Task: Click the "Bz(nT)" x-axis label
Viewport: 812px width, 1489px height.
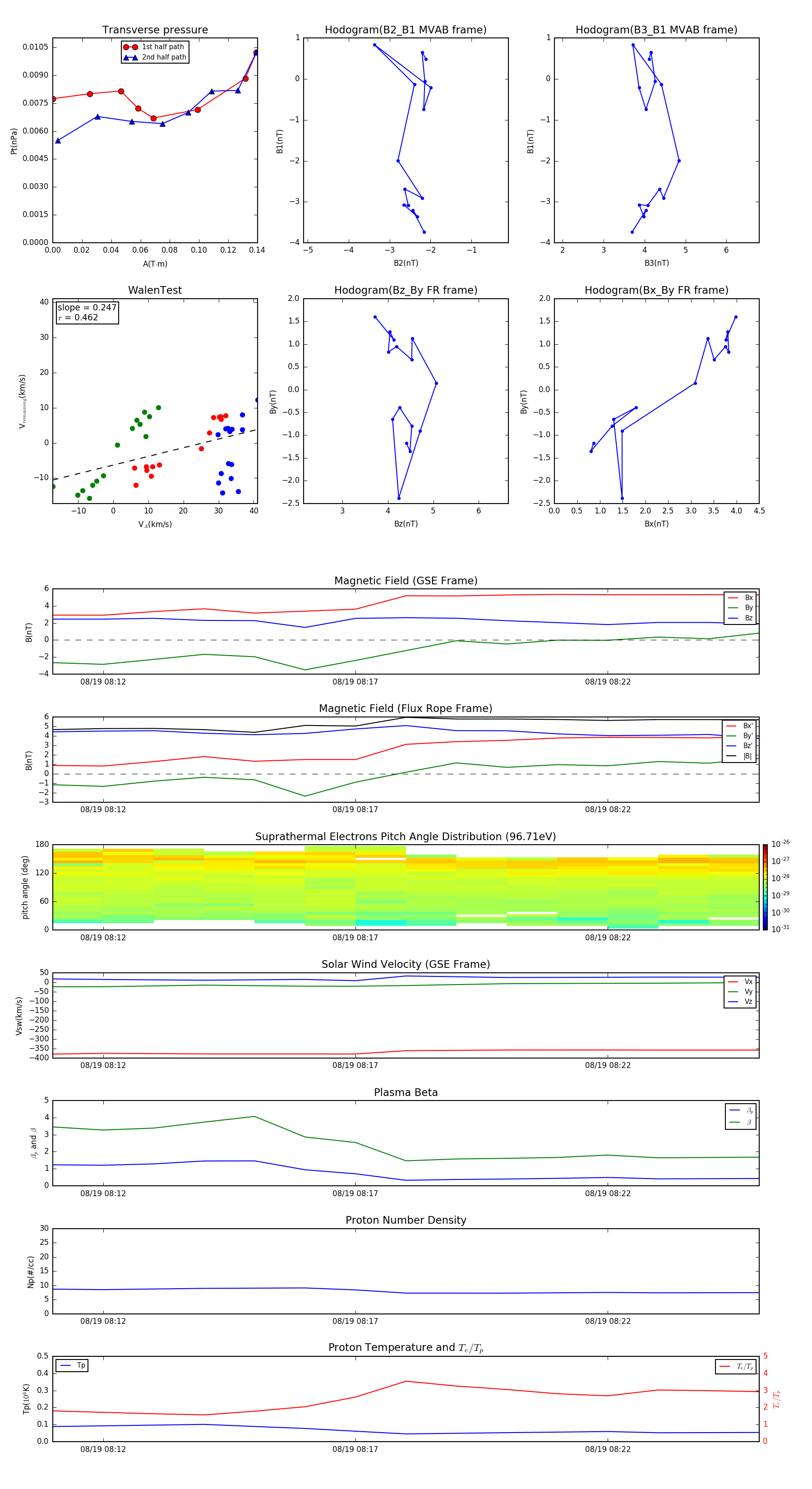Action: (x=406, y=524)
